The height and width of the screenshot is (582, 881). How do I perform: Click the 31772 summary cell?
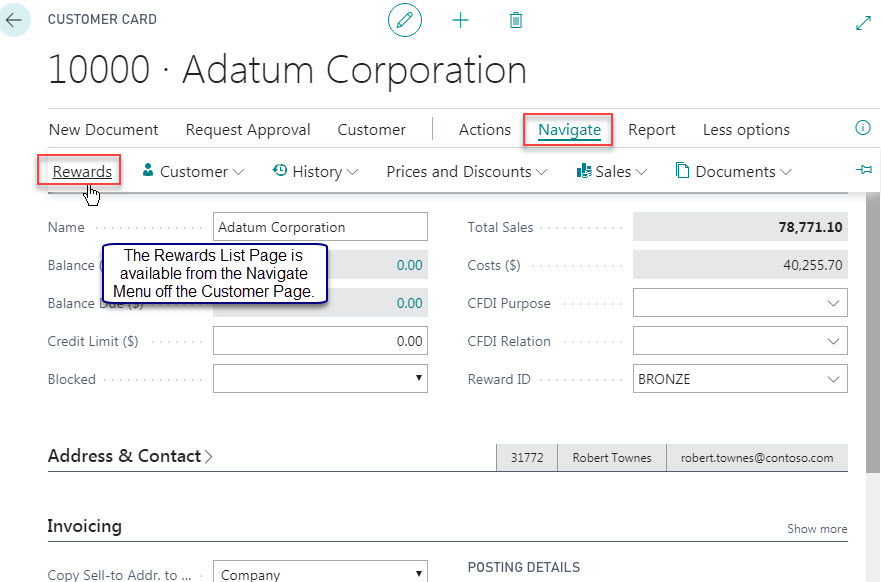click(527, 458)
